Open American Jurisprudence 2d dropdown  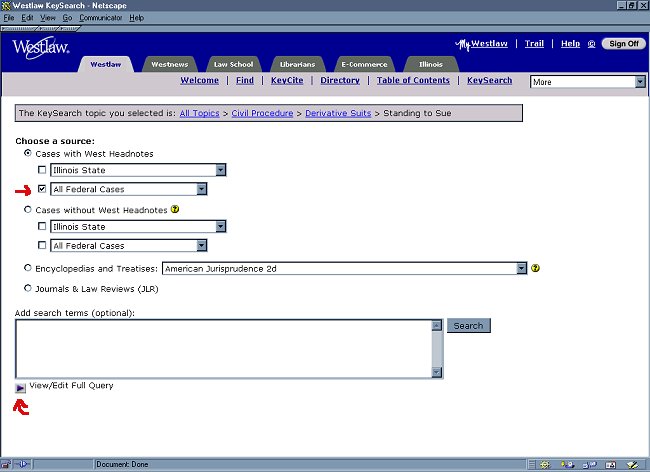pyautogui.click(x=344, y=269)
